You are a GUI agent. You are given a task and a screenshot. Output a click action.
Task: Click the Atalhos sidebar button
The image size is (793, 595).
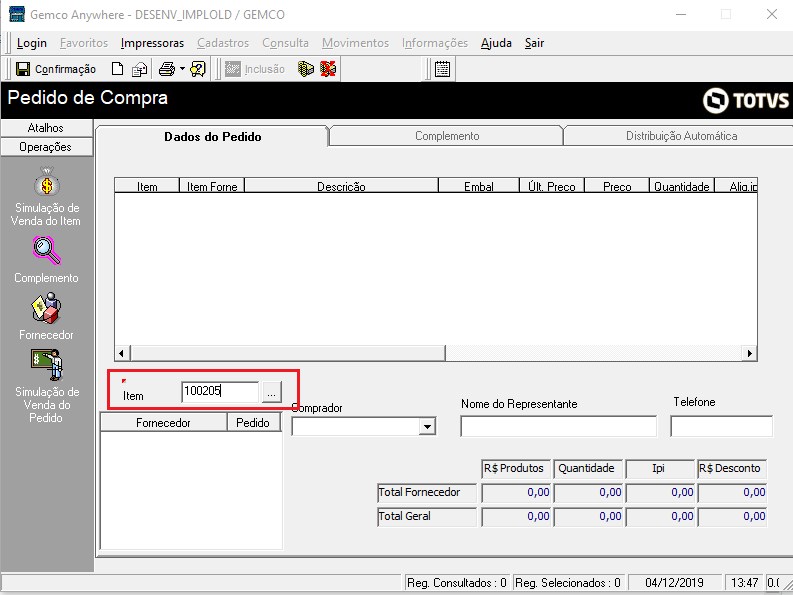pos(46,128)
